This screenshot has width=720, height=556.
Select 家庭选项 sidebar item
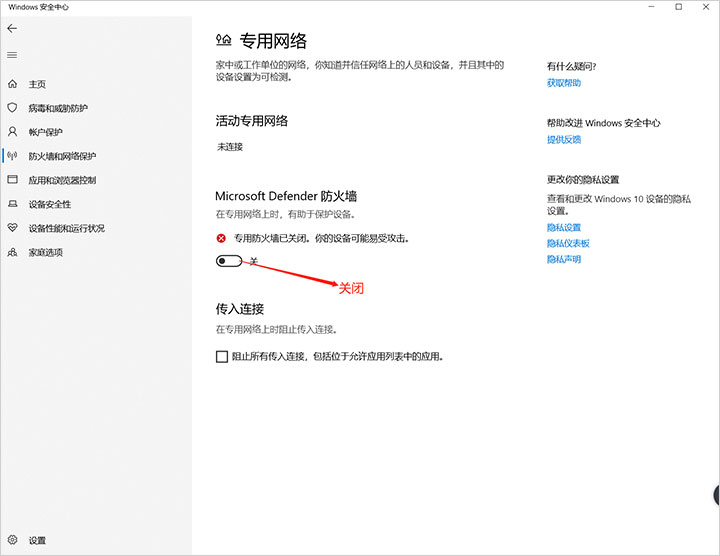point(45,253)
